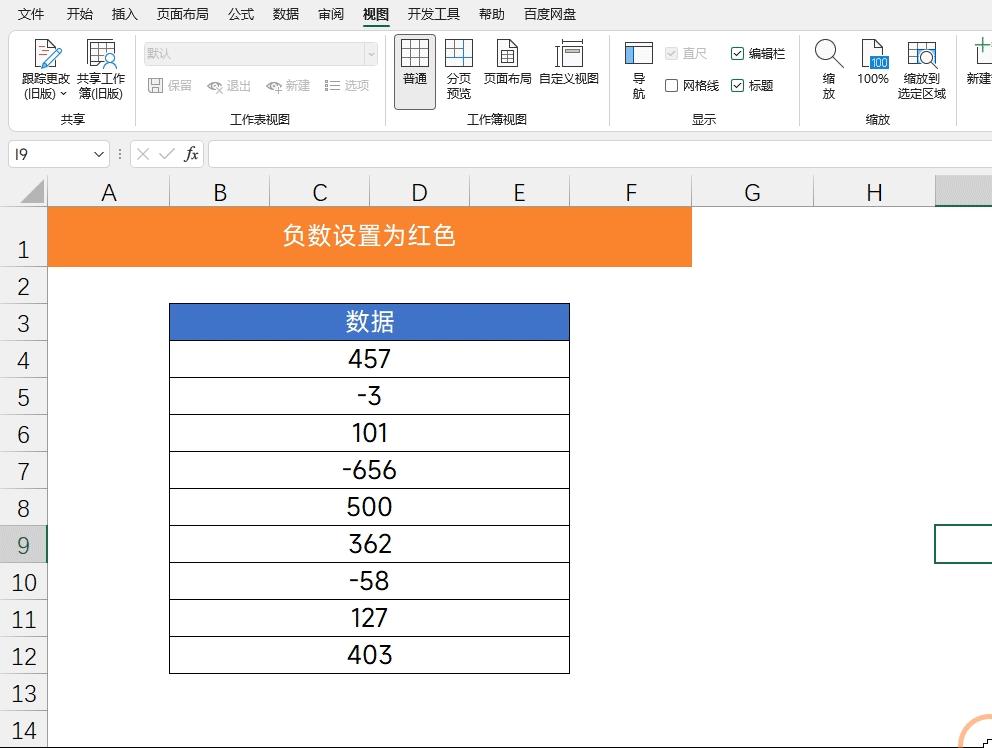The width and height of the screenshot is (992, 748).
Task: Toggle the 网格线 (Gridlines) checkbox
Action: coord(672,85)
